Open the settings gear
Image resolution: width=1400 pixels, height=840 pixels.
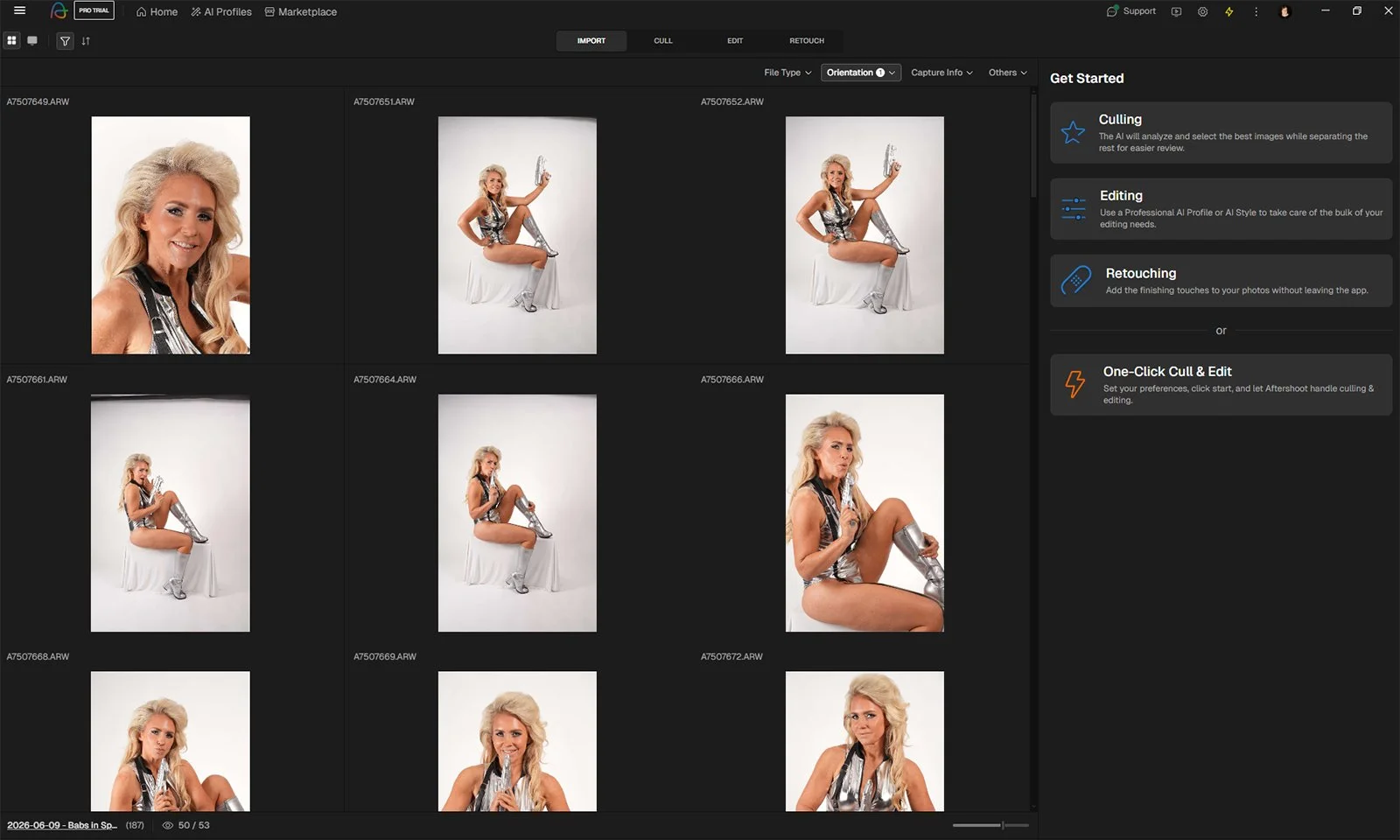click(1202, 11)
